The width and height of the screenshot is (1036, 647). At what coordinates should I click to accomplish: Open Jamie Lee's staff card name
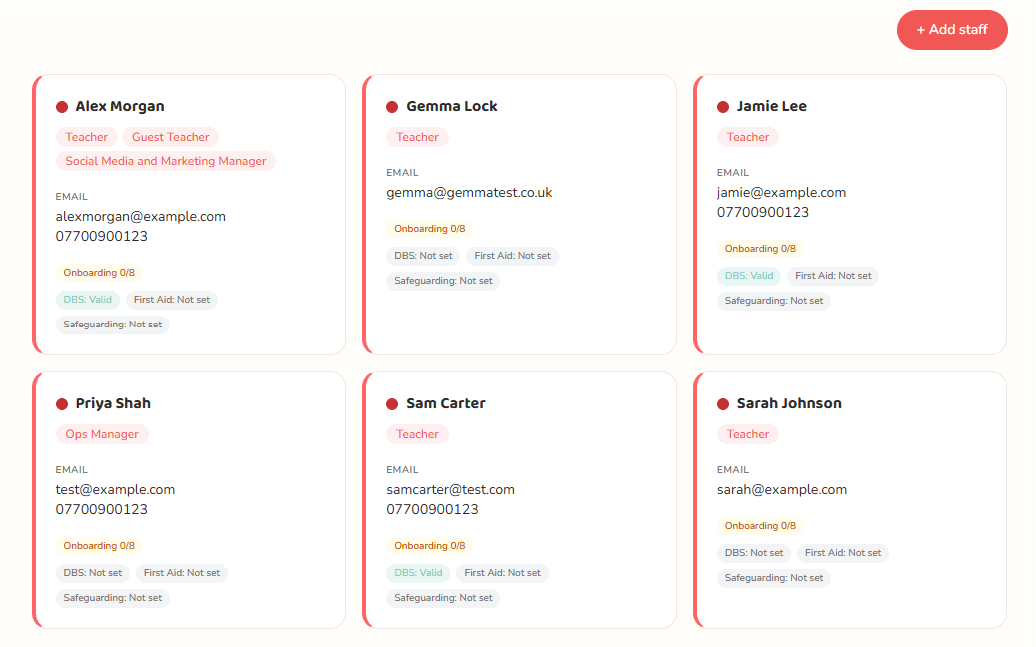tap(771, 106)
